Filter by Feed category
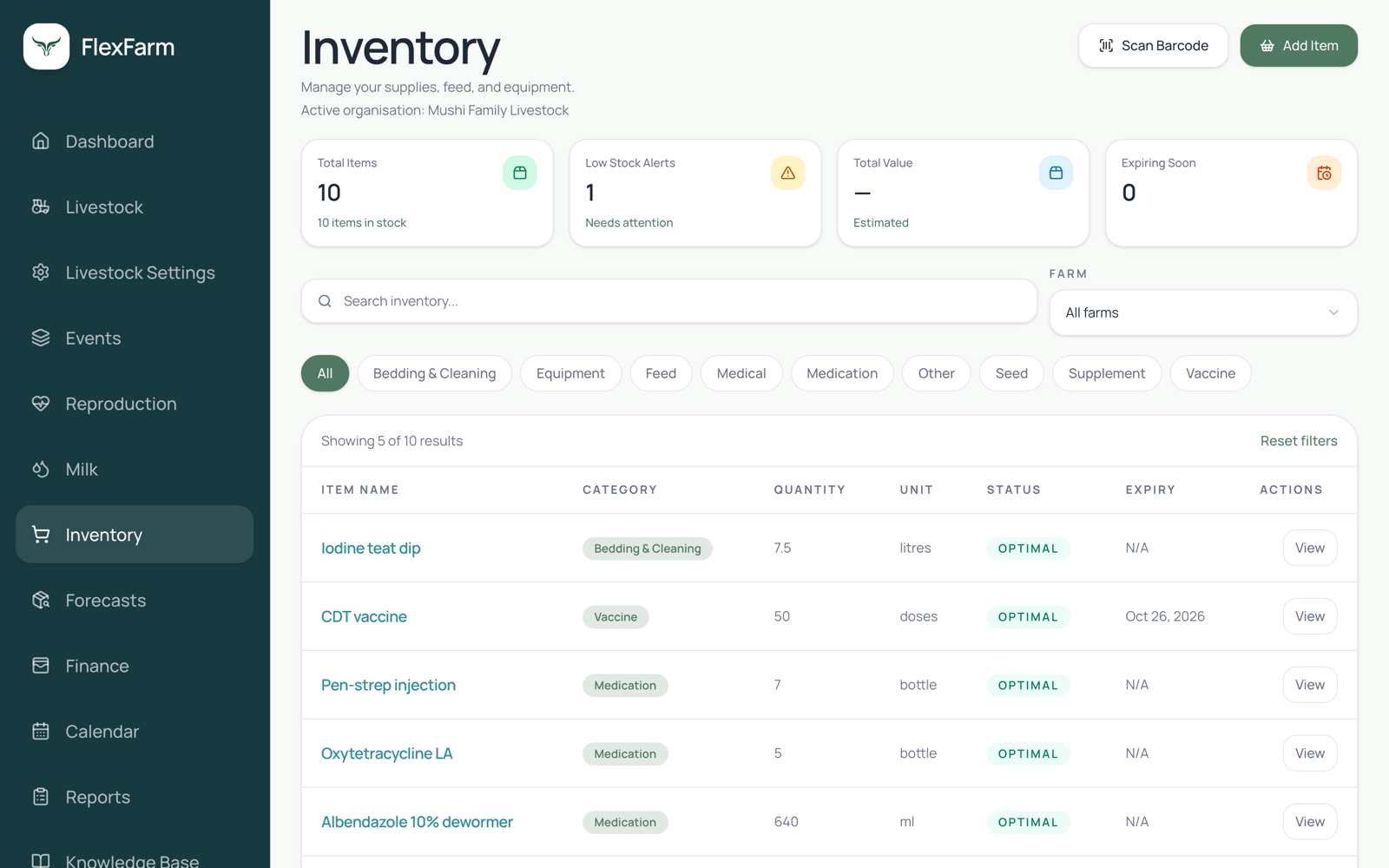This screenshot has height=868, width=1389. [661, 373]
